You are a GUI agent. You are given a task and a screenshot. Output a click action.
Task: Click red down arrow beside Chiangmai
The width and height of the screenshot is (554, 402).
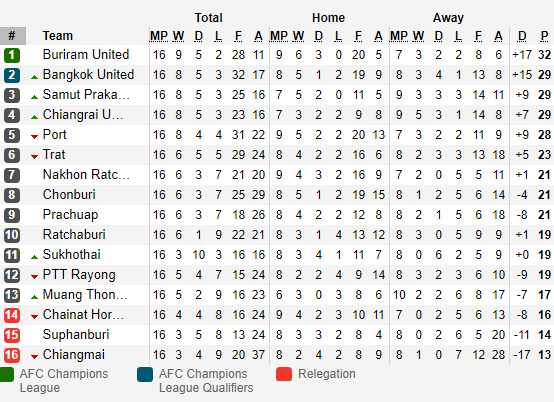(34, 357)
